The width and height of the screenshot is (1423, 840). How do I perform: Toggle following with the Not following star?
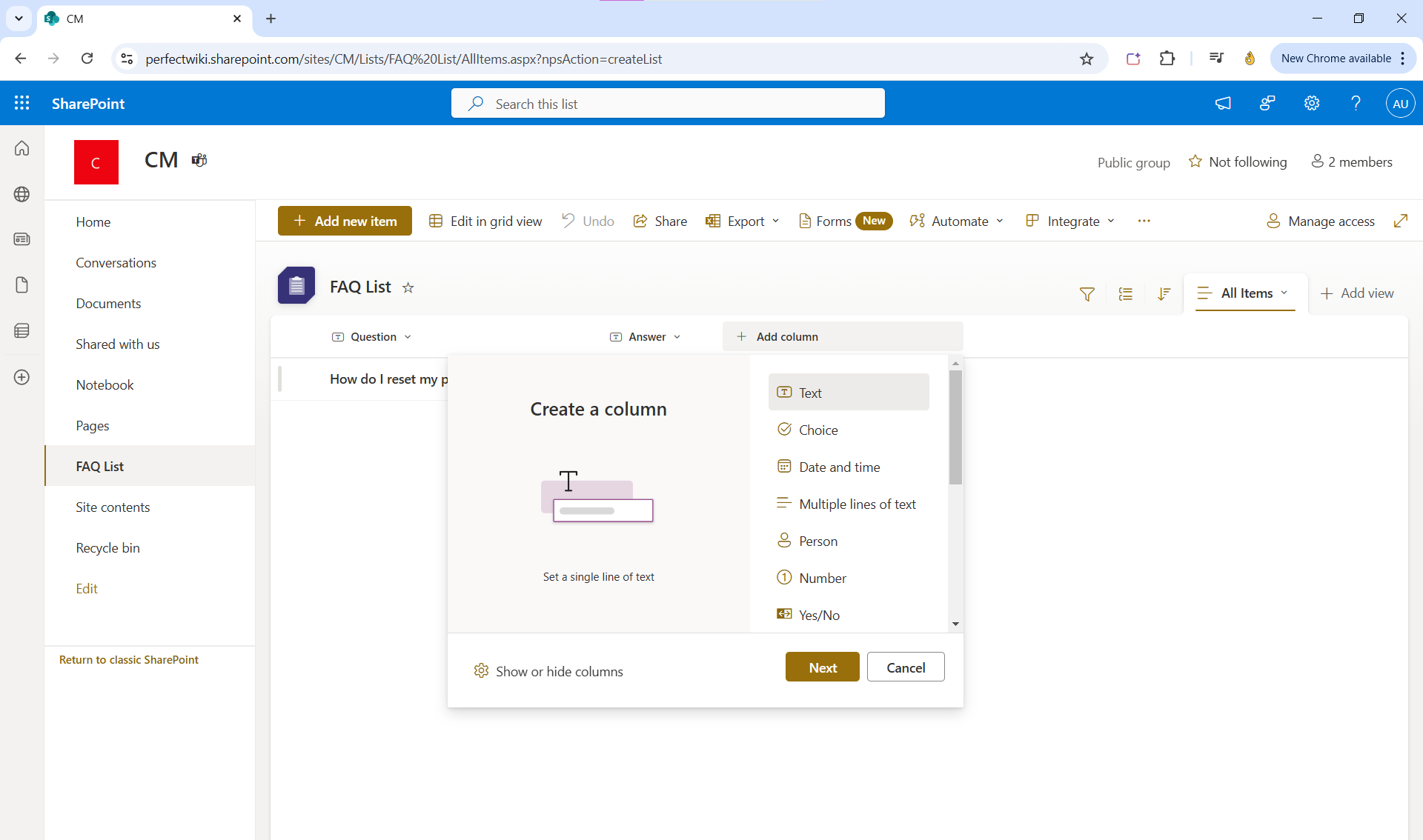point(1238,161)
